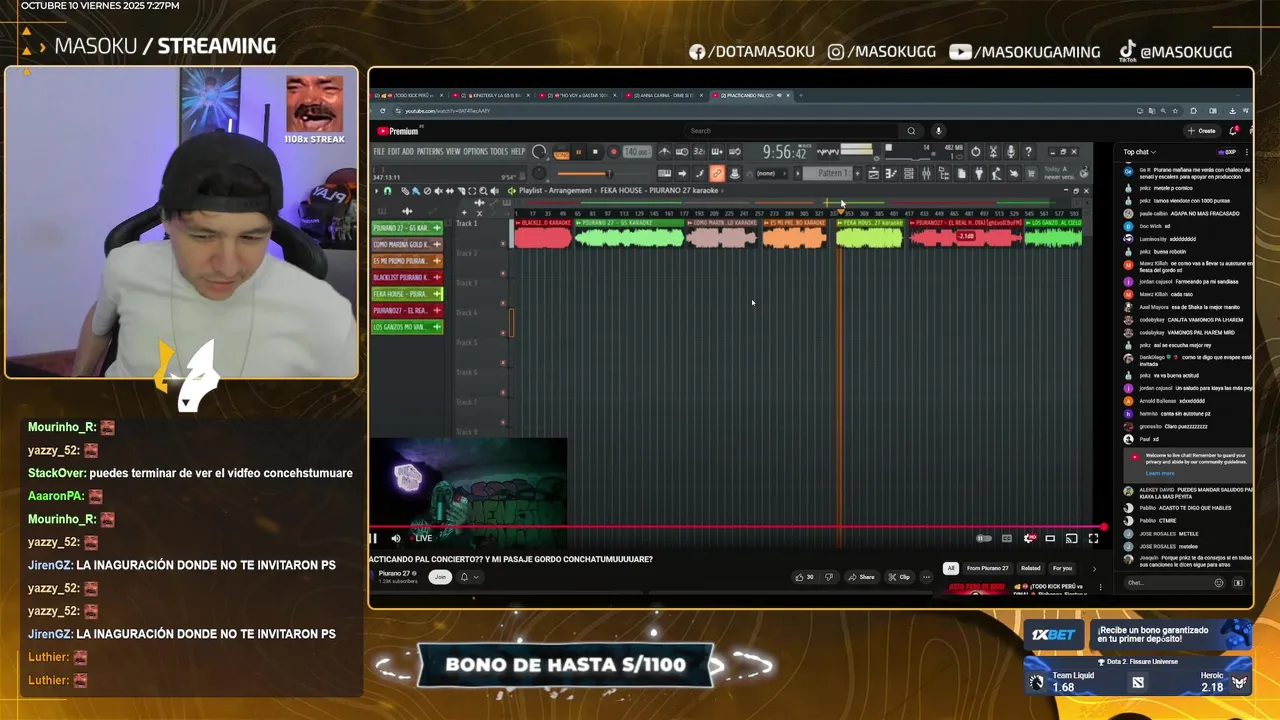Viewport: 1280px width, 720px height.
Task: Open playlist options arrow menu
Action: point(376,191)
